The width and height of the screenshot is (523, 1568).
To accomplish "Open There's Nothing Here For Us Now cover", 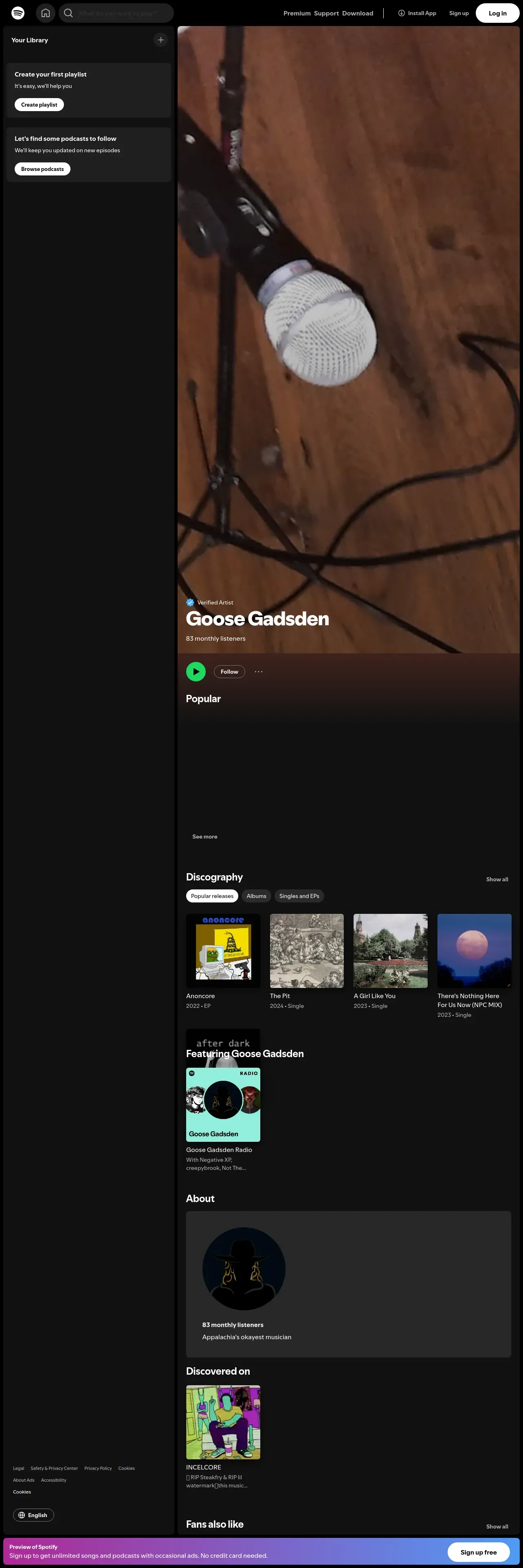I will click(474, 951).
